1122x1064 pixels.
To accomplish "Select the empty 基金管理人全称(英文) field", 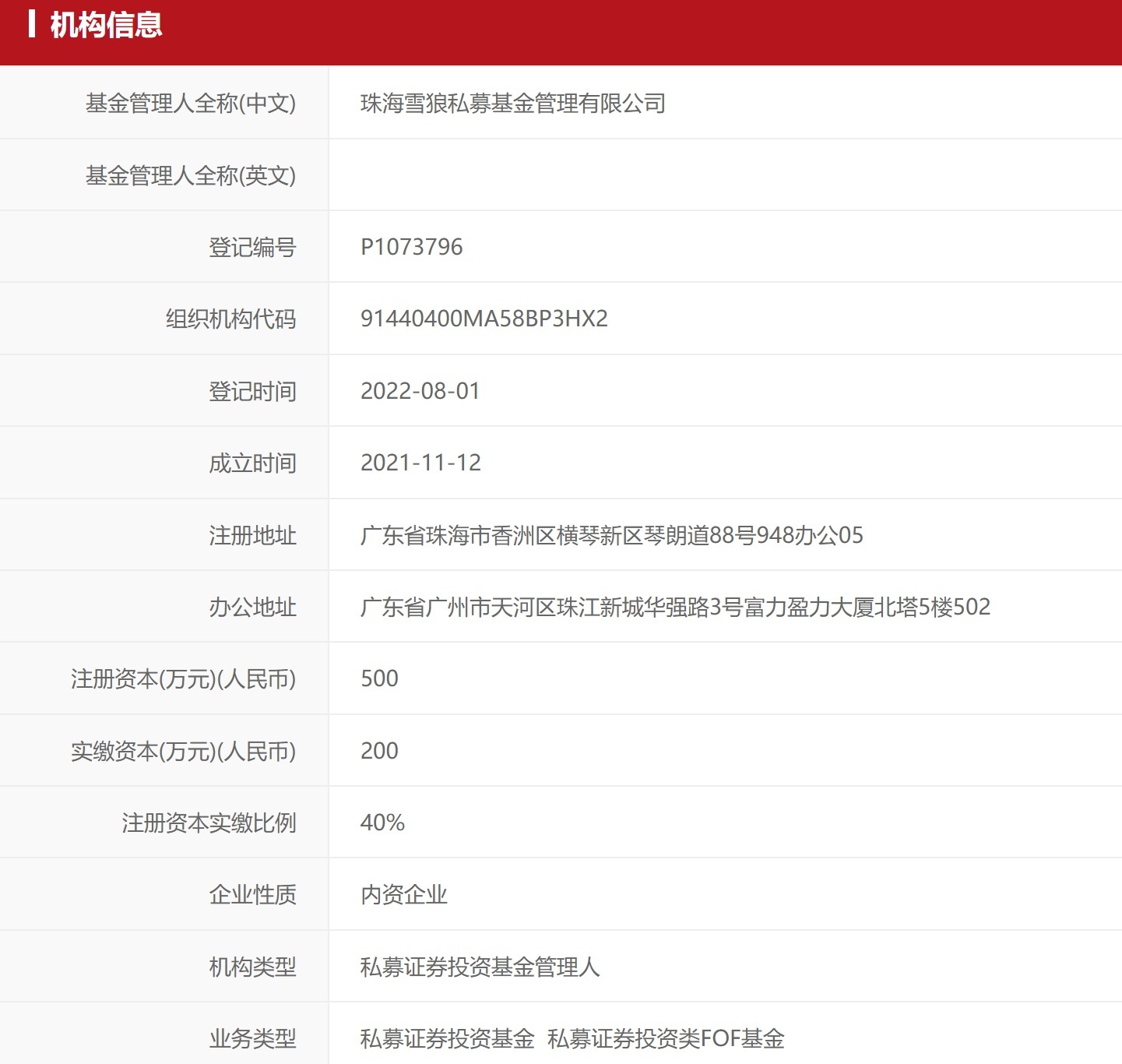I will pyautogui.click(x=545, y=174).
